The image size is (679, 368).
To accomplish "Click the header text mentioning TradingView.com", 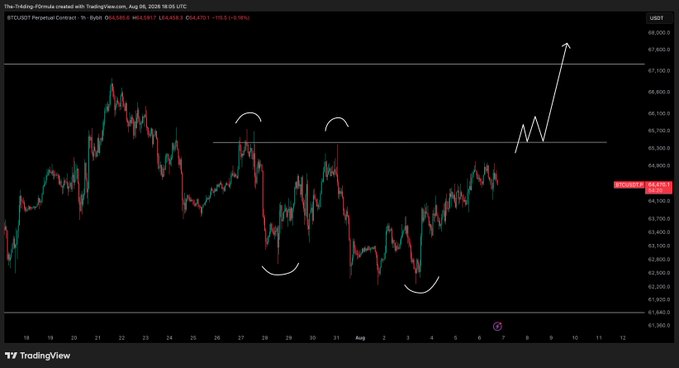I will pyautogui.click(x=95, y=6).
